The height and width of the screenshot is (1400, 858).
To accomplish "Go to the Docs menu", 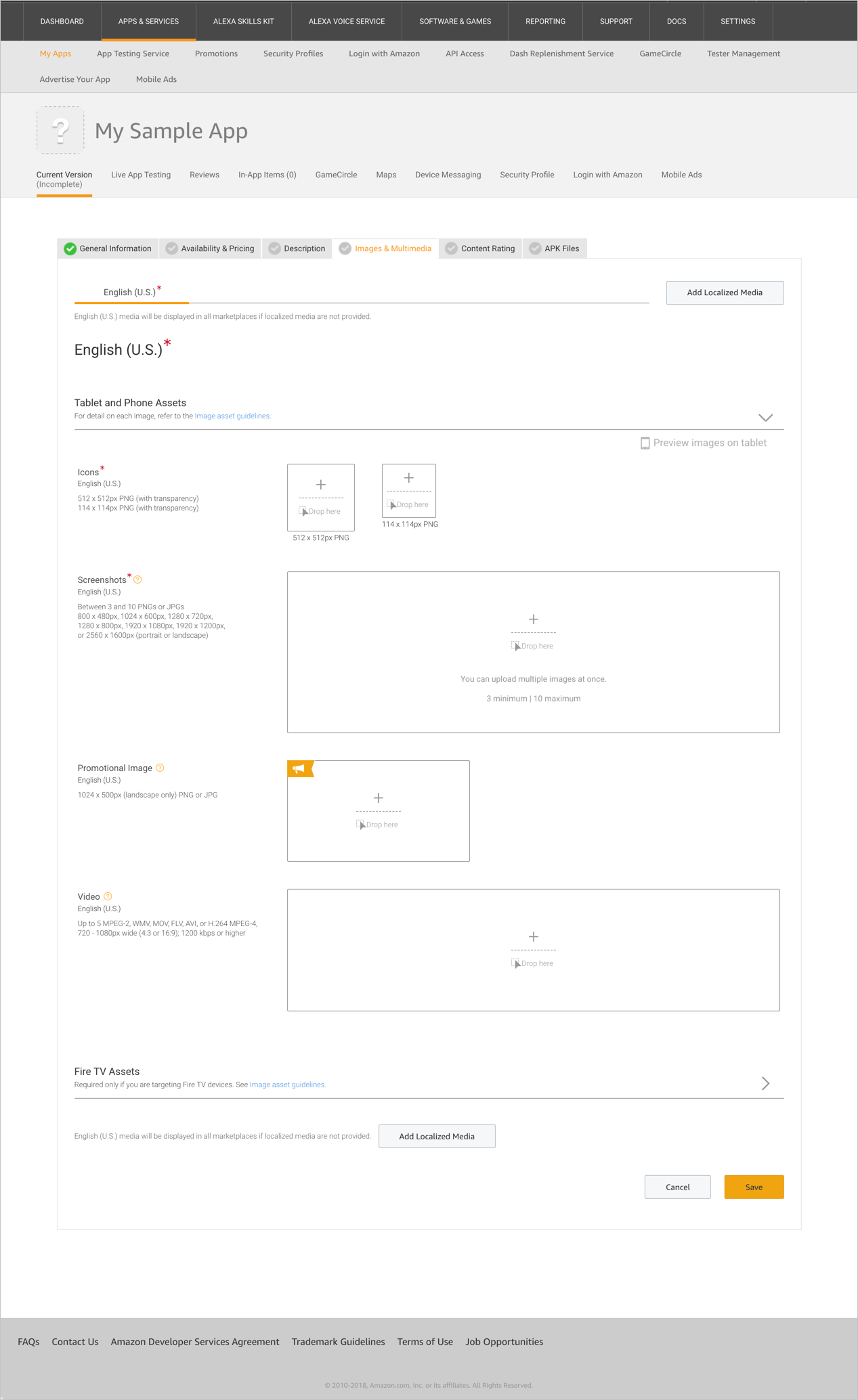I will coord(677,21).
